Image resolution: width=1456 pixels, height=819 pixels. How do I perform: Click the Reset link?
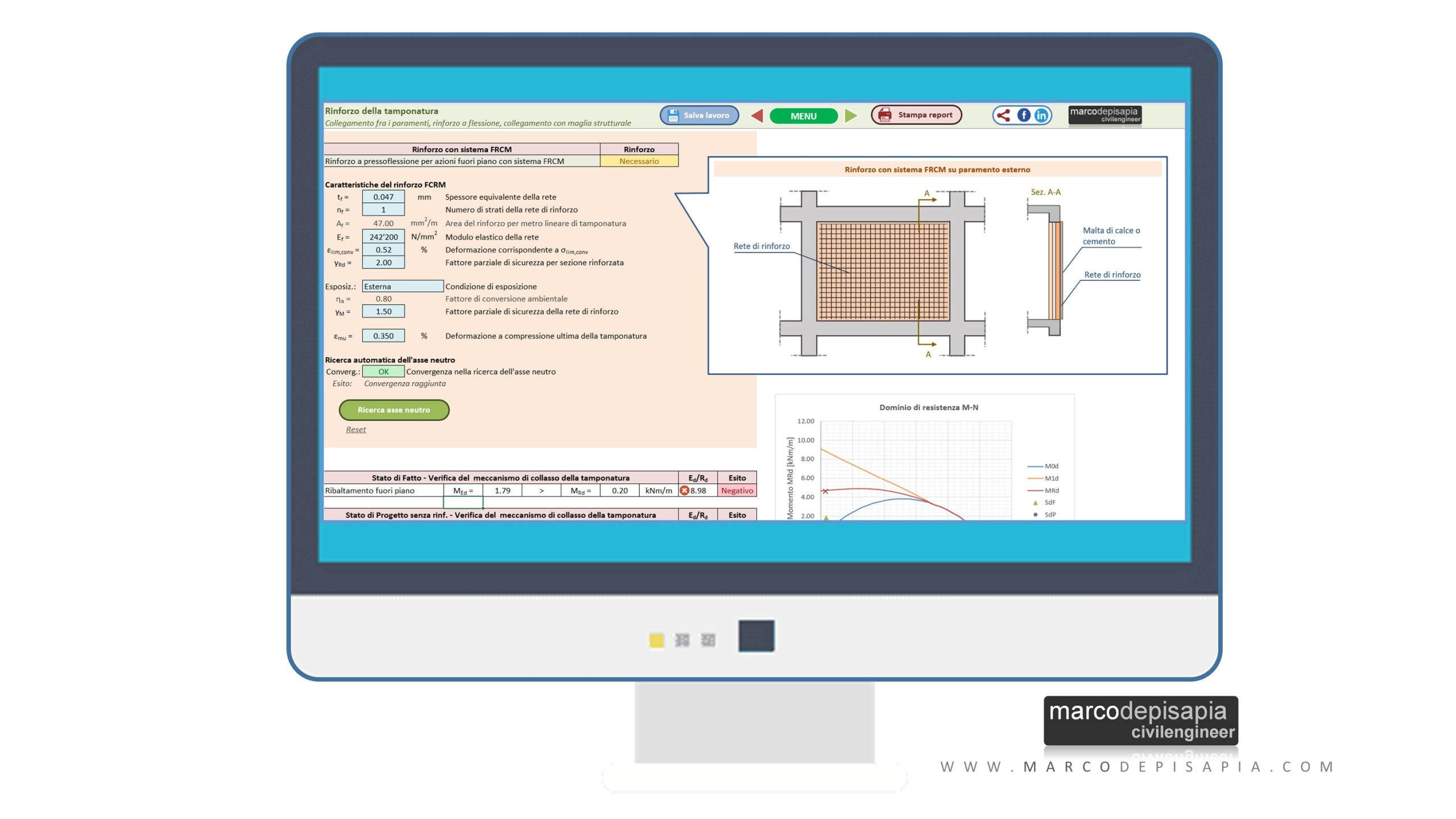pyautogui.click(x=356, y=429)
